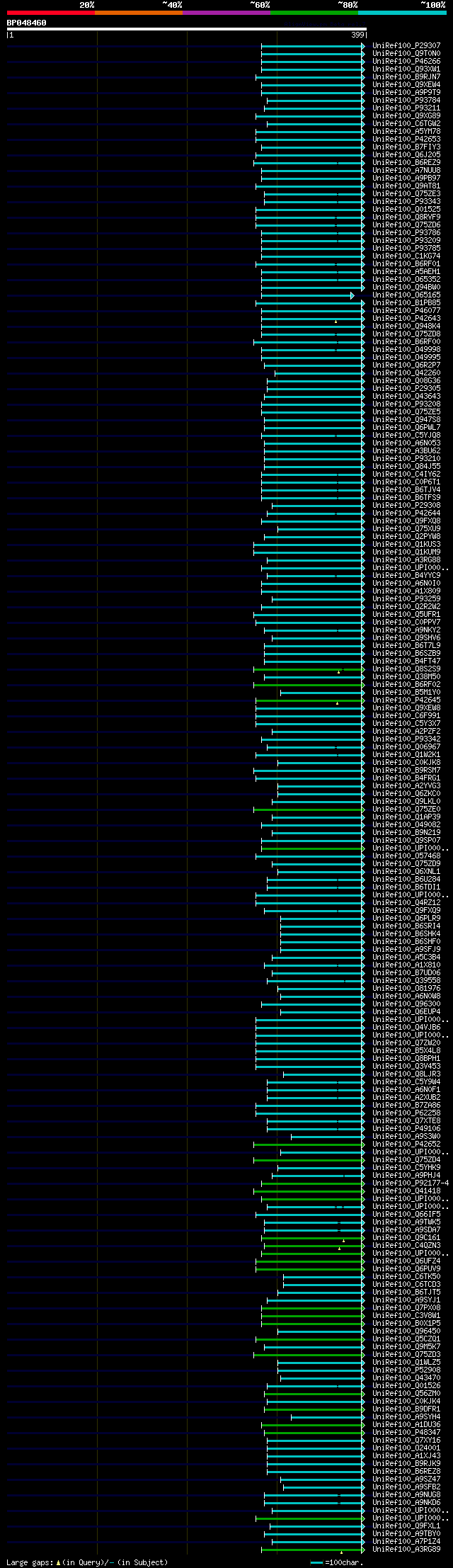Select hit UniRef100_A2PZF2
The image size is (453, 1568).
tap(406, 731)
